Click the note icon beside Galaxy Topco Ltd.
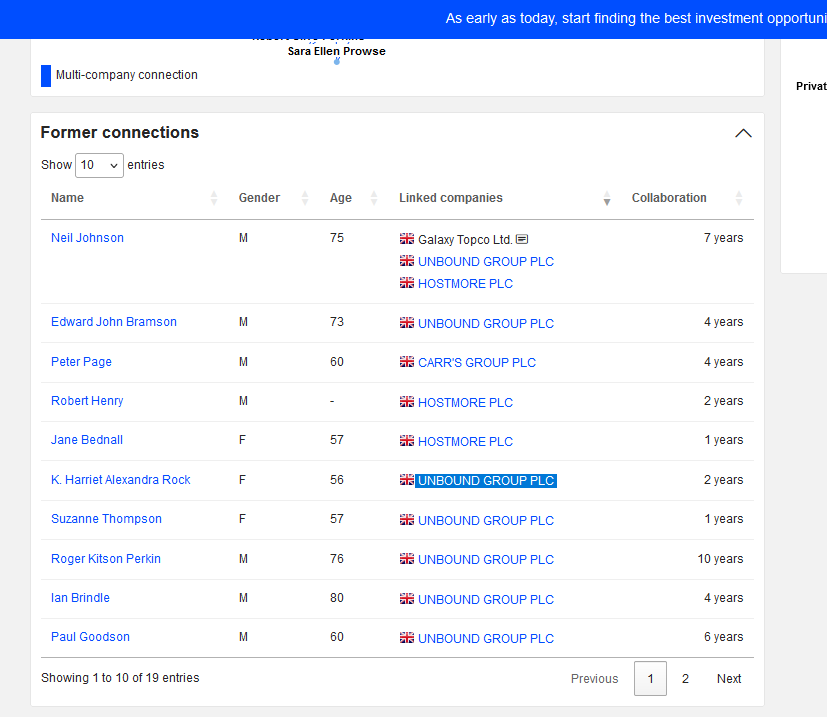The width and height of the screenshot is (827, 717). (x=522, y=240)
